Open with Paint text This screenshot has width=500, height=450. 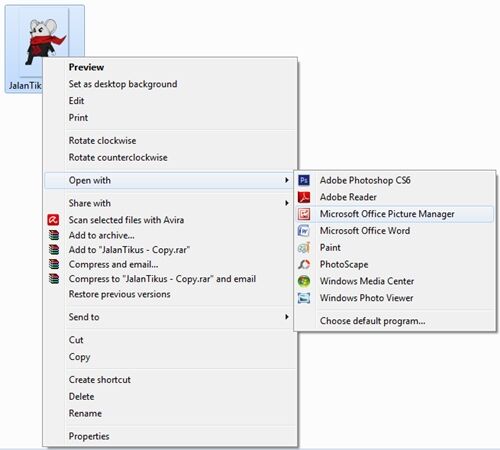coord(330,247)
